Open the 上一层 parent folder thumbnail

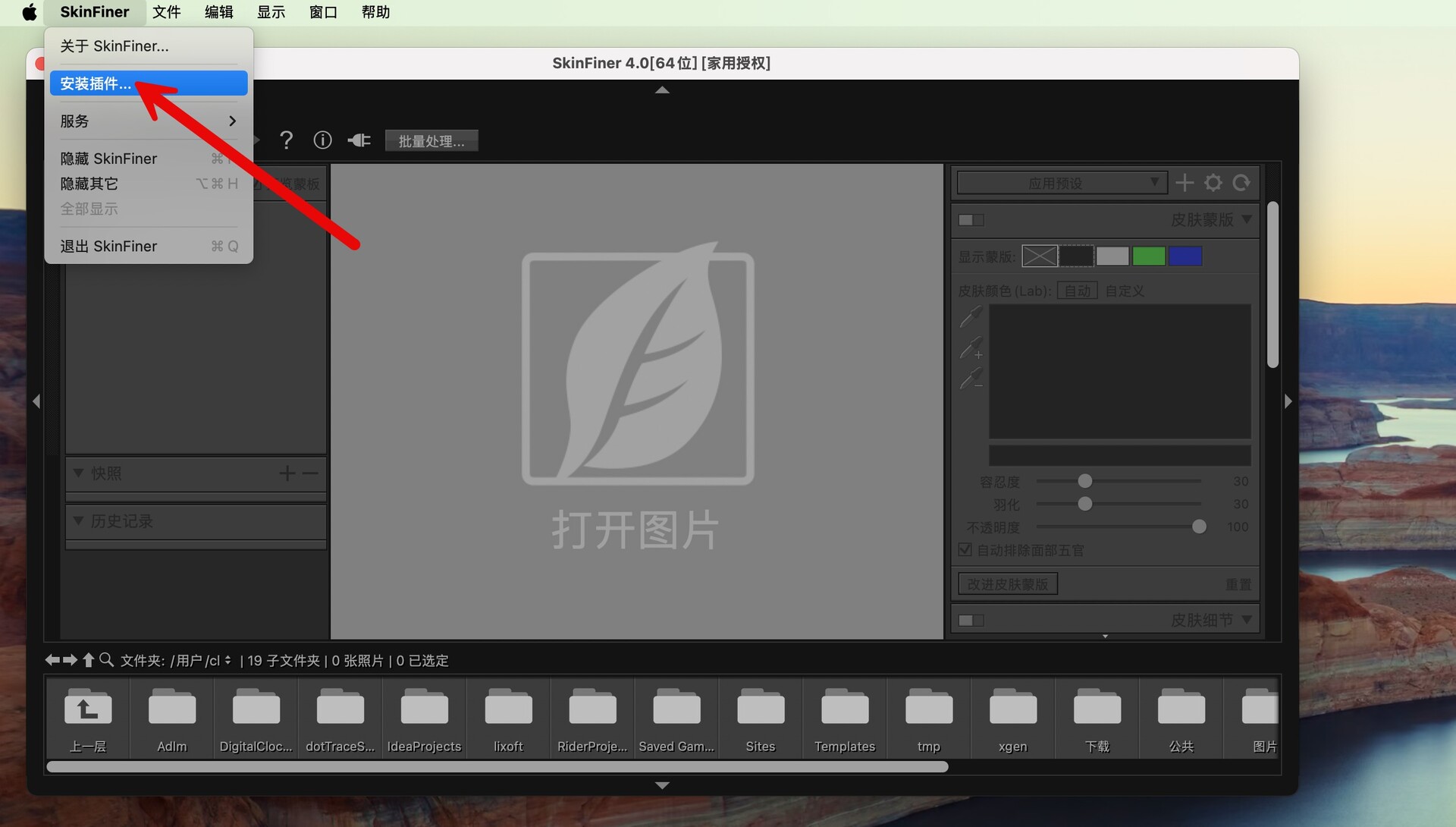[x=88, y=718]
